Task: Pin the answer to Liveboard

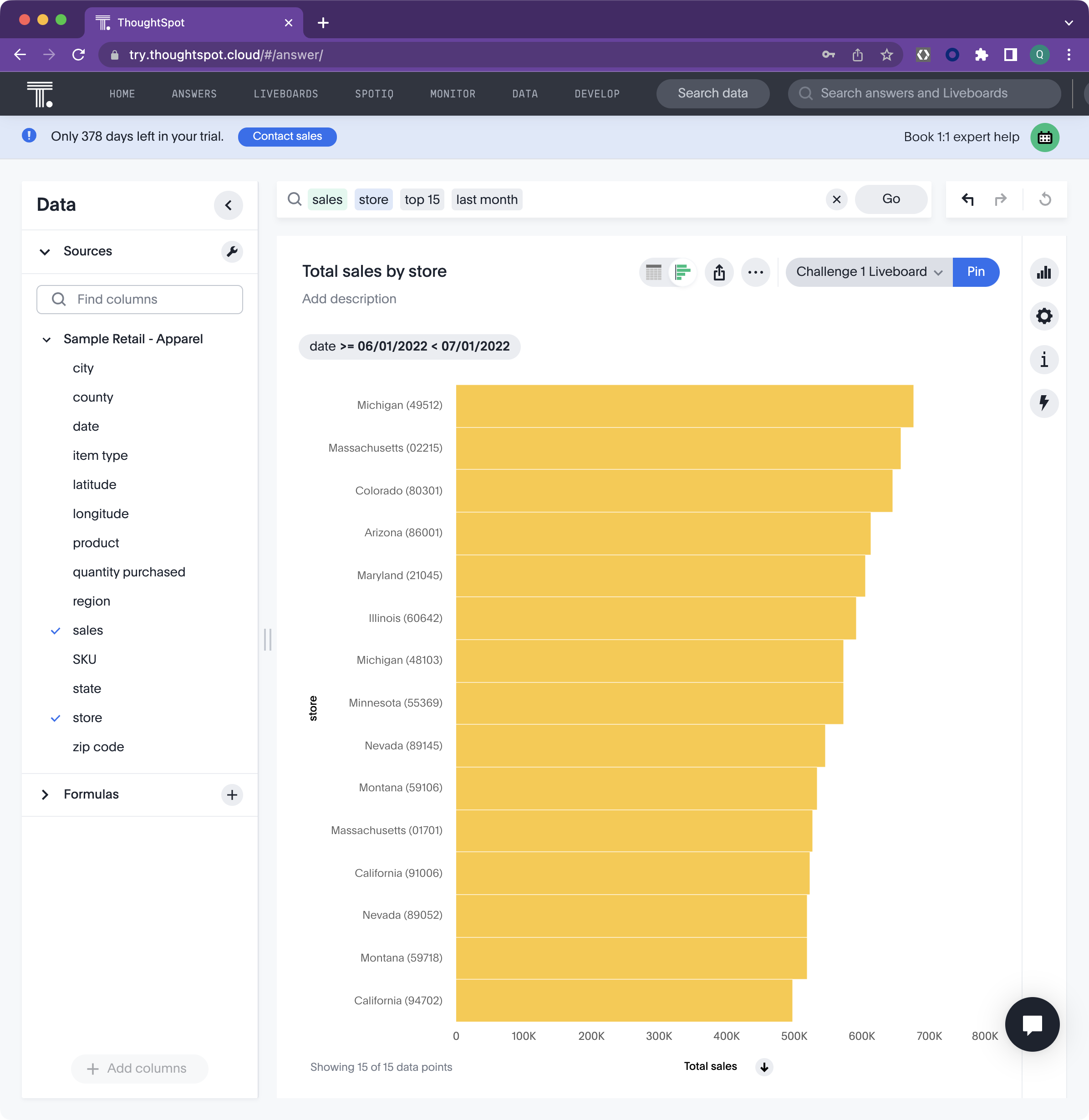Action: tap(976, 272)
